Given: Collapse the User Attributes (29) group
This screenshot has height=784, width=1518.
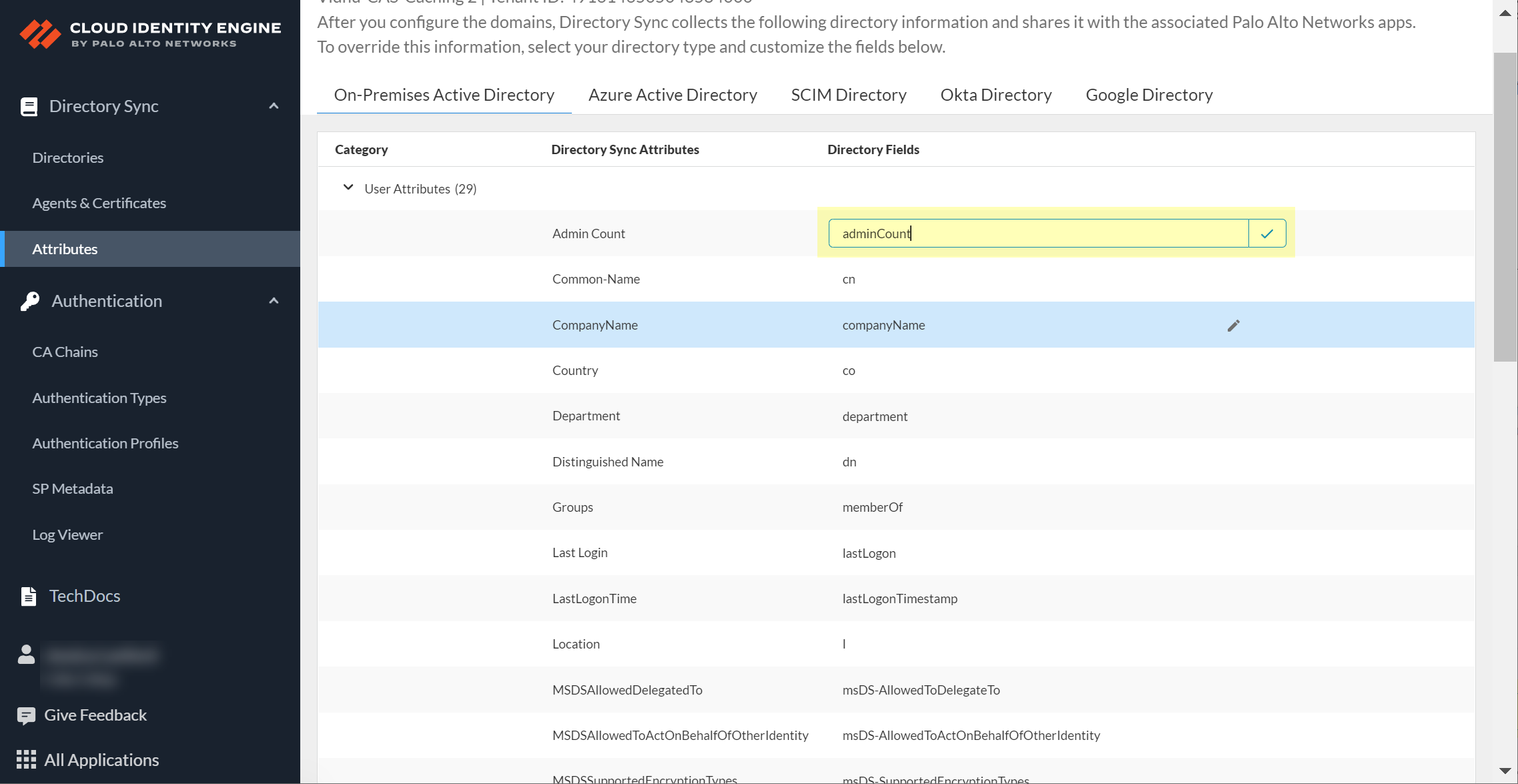Looking at the screenshot, I should click(x=348, y=188).
